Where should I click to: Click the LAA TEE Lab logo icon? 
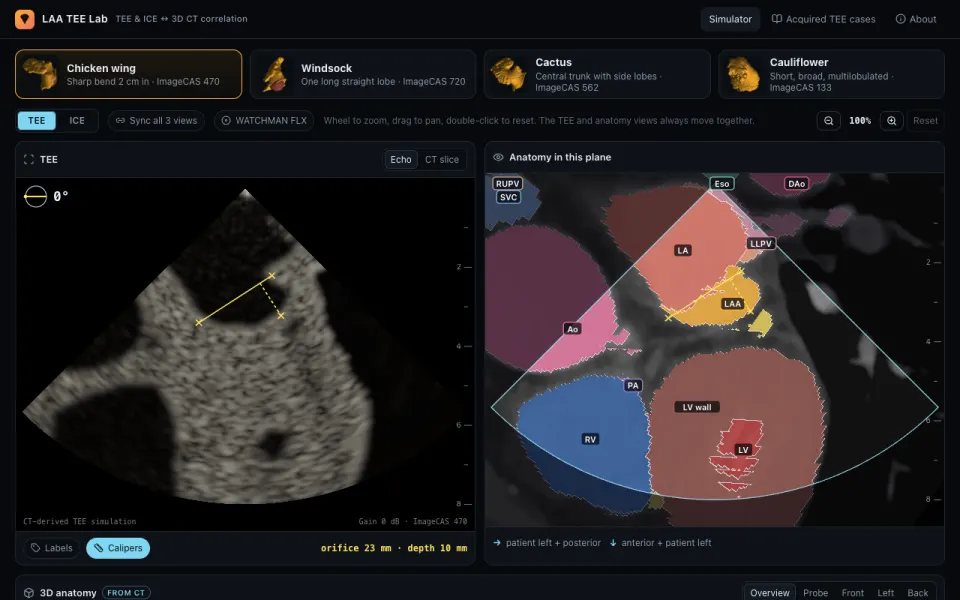pyautogui.click(x=24, y=19)
